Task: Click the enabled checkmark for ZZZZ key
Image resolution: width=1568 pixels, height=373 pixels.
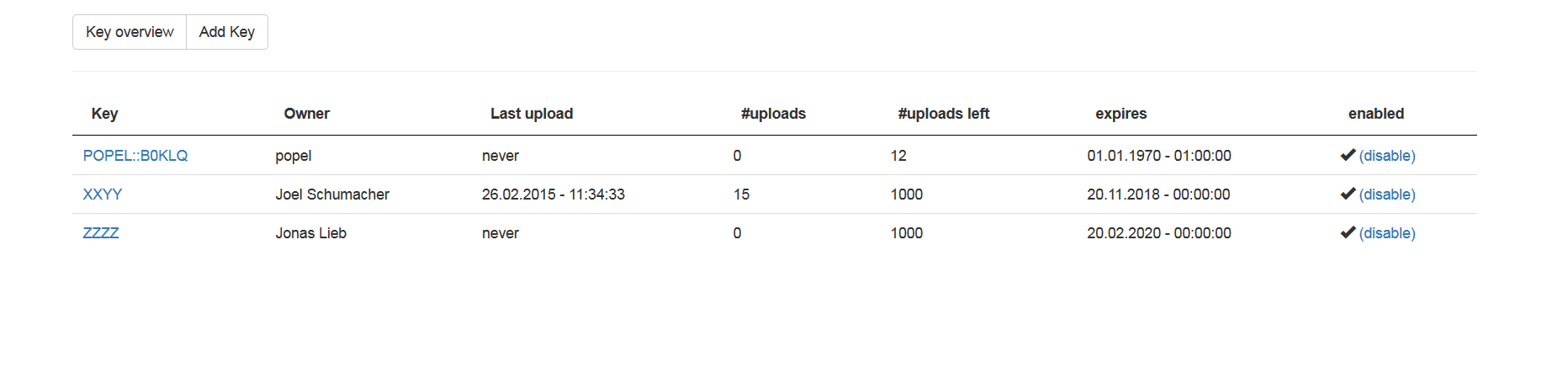Action: click(1348, 232)
